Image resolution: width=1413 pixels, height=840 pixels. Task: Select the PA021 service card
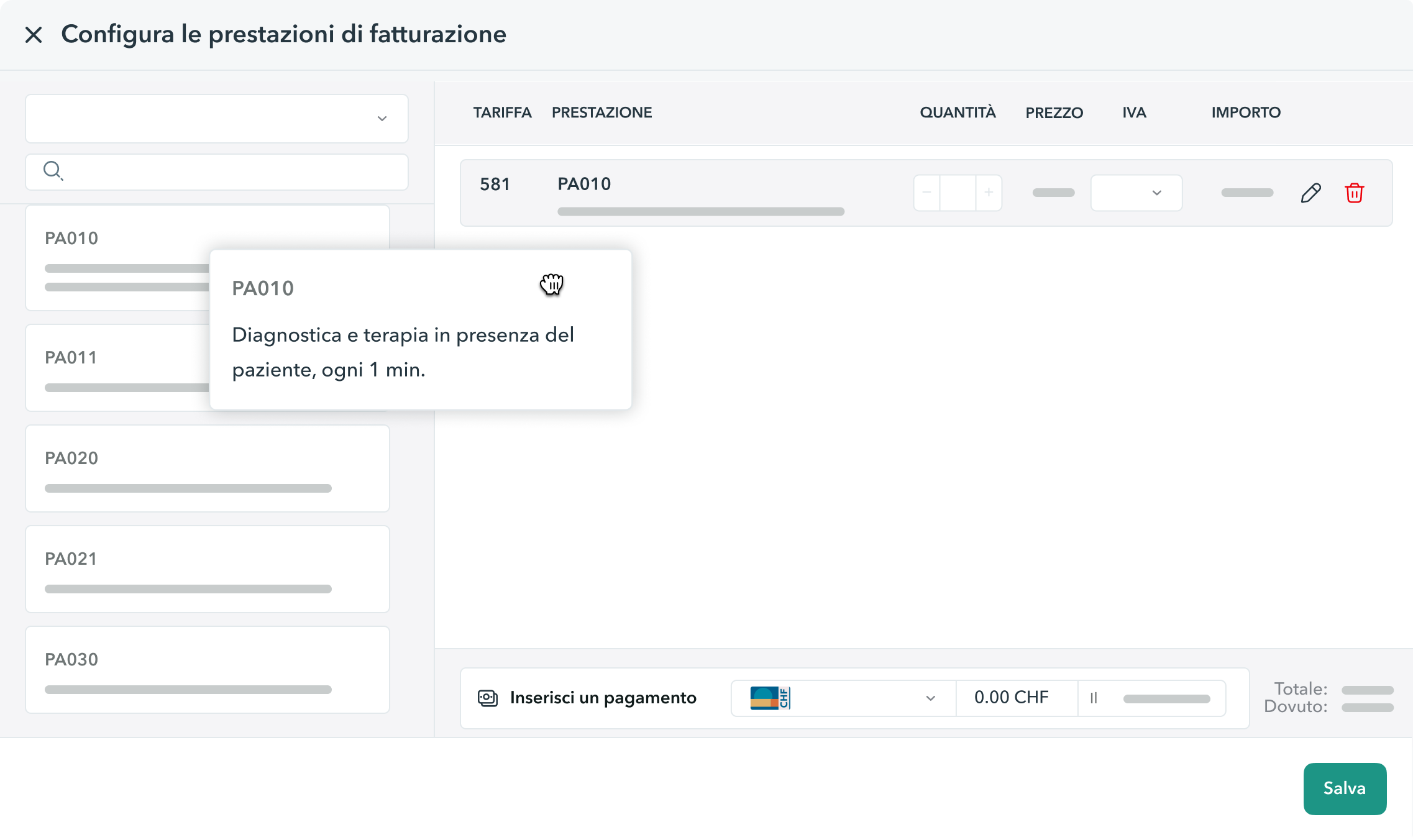[x=207, y=568]
